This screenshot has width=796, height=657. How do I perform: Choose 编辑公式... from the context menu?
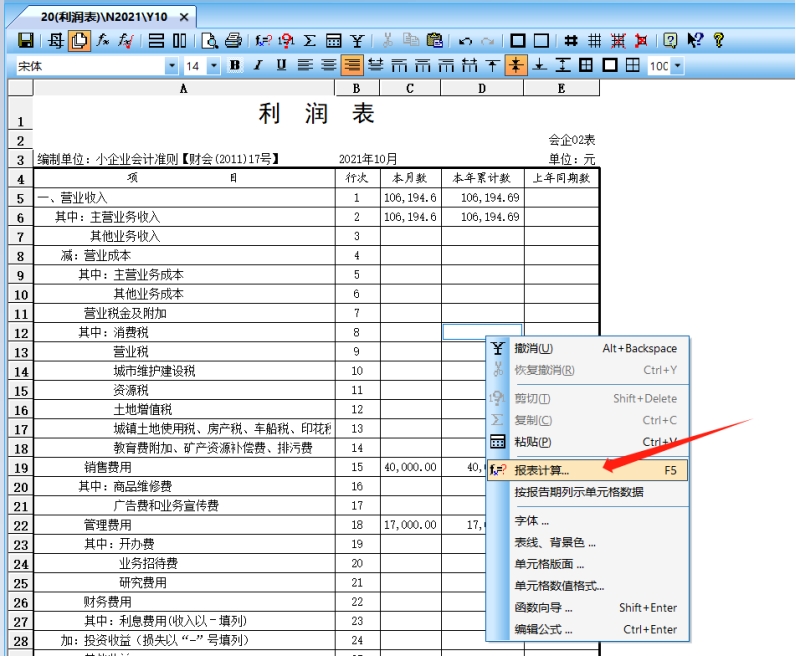pos(545,630)
